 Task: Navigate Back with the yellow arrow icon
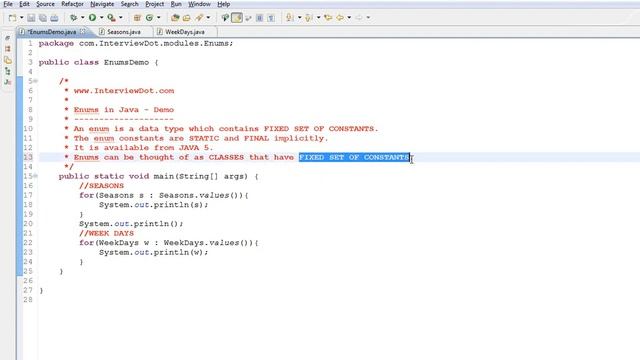coord(340,18)
